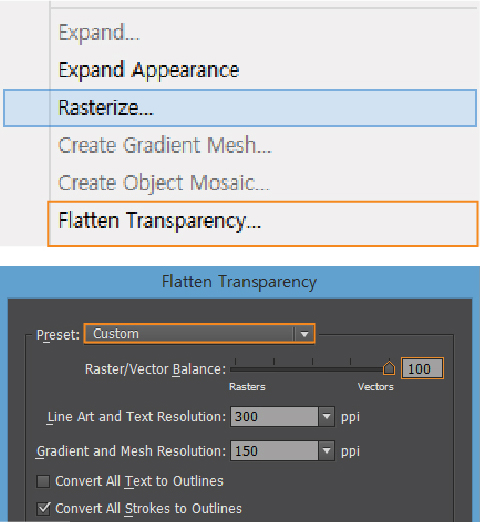Click the Raster/Vector Balance value field
Viewport: 482px width, 524px height.
[x=423, y=368]
